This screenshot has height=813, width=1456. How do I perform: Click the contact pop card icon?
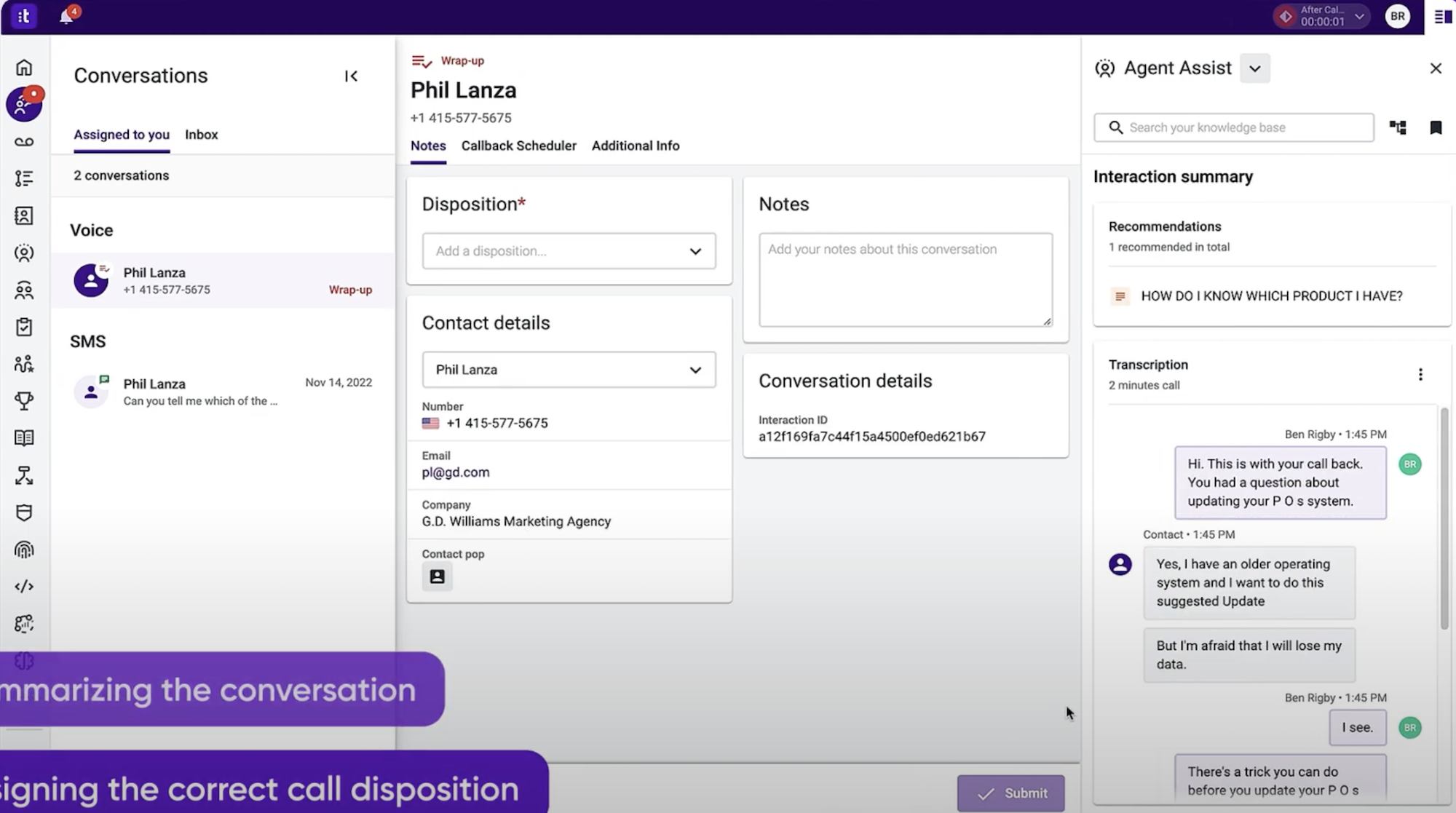click(x=437, y=576)
